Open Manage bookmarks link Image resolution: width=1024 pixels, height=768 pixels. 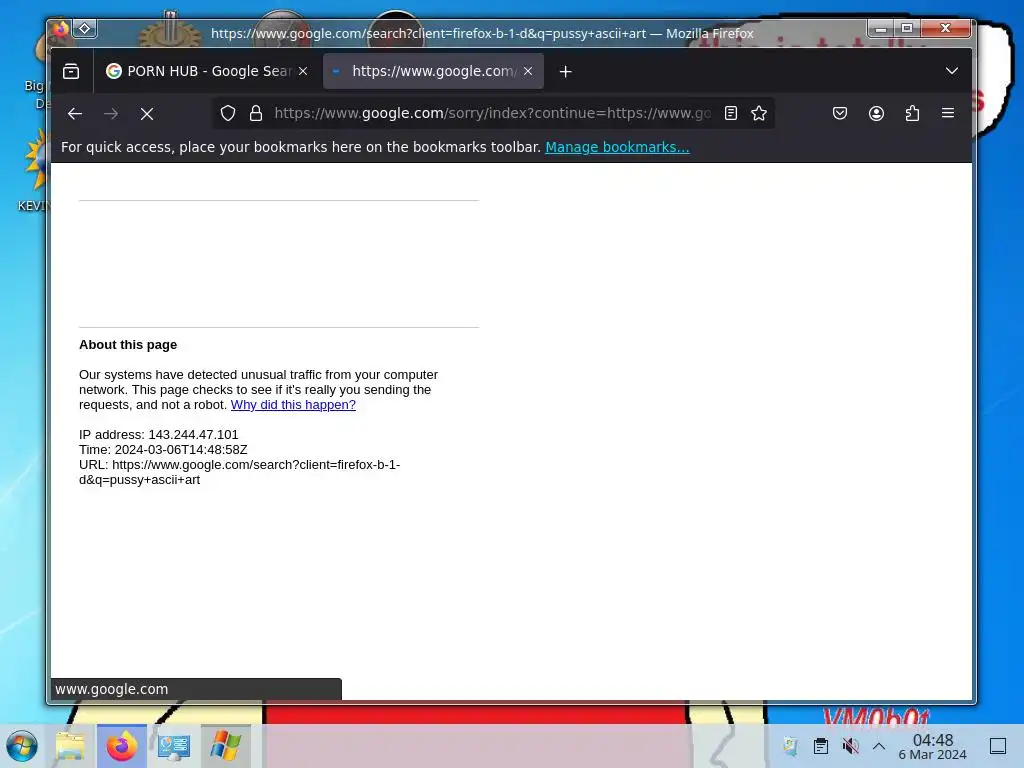pyautogui.click(x=617, y=147)
